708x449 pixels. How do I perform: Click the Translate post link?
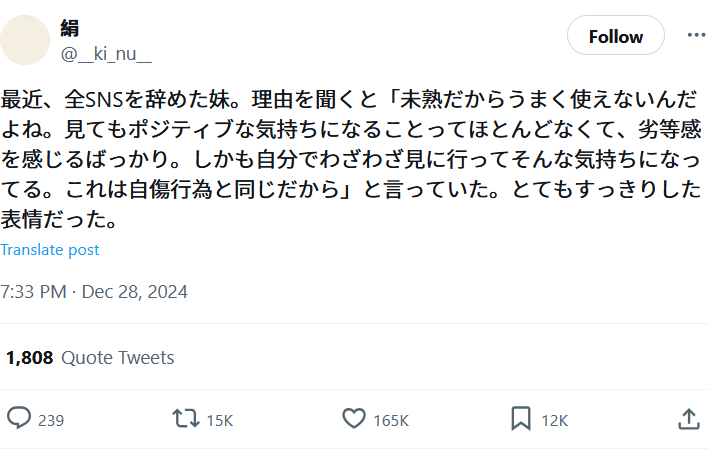pos(50,250)
